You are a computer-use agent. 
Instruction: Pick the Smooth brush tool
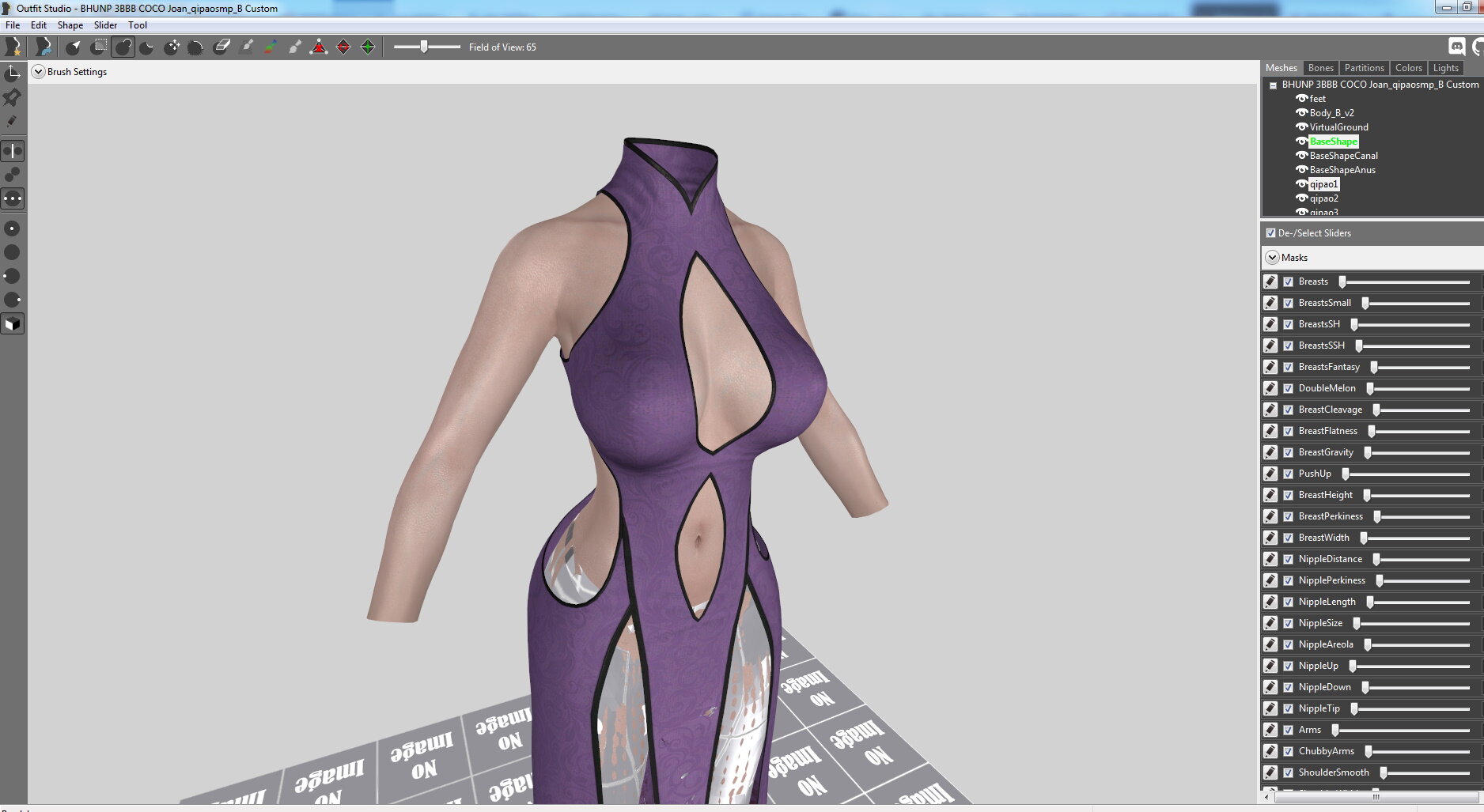[196, 47]
